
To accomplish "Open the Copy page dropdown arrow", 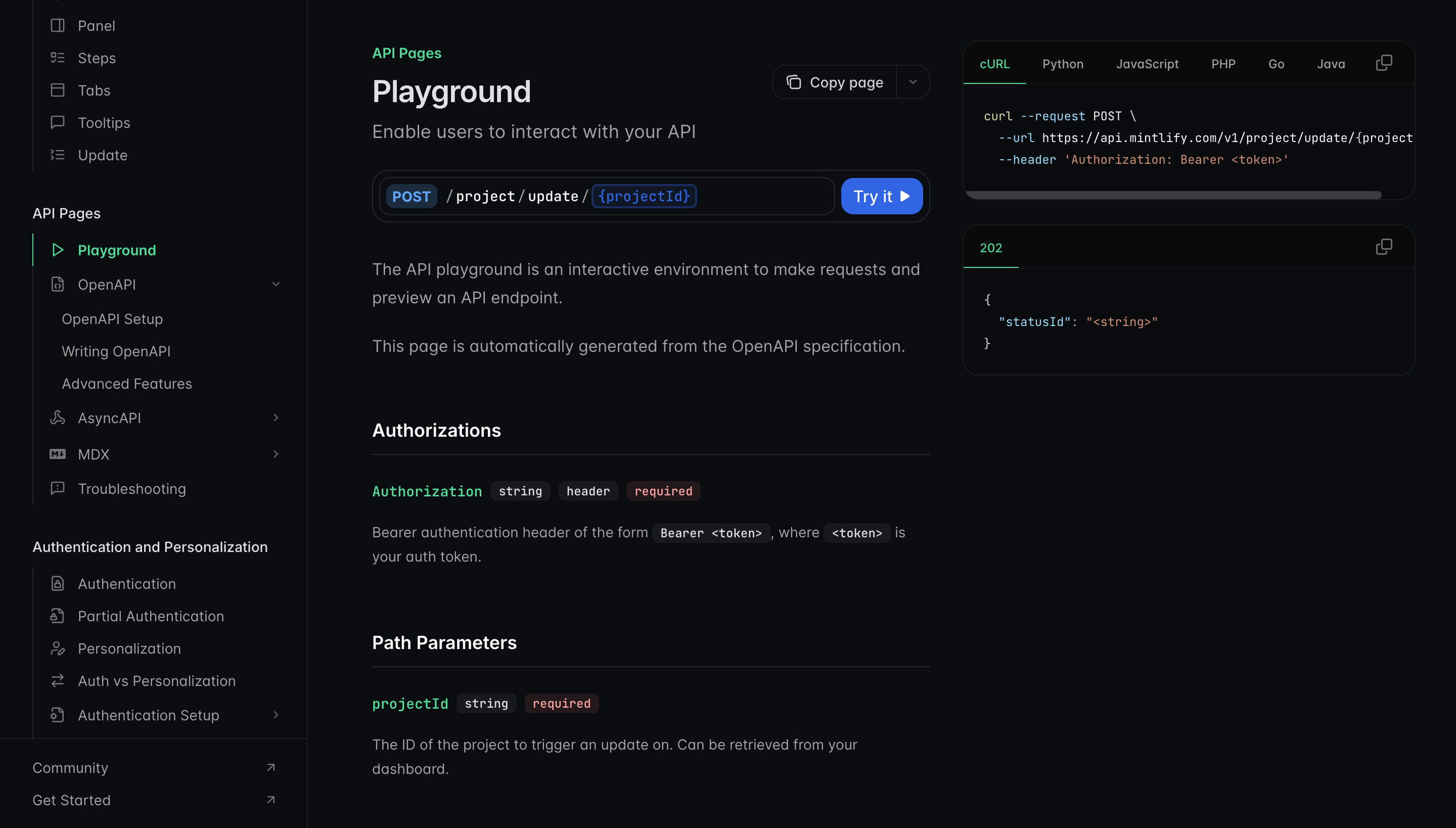I will pos(913,82).
